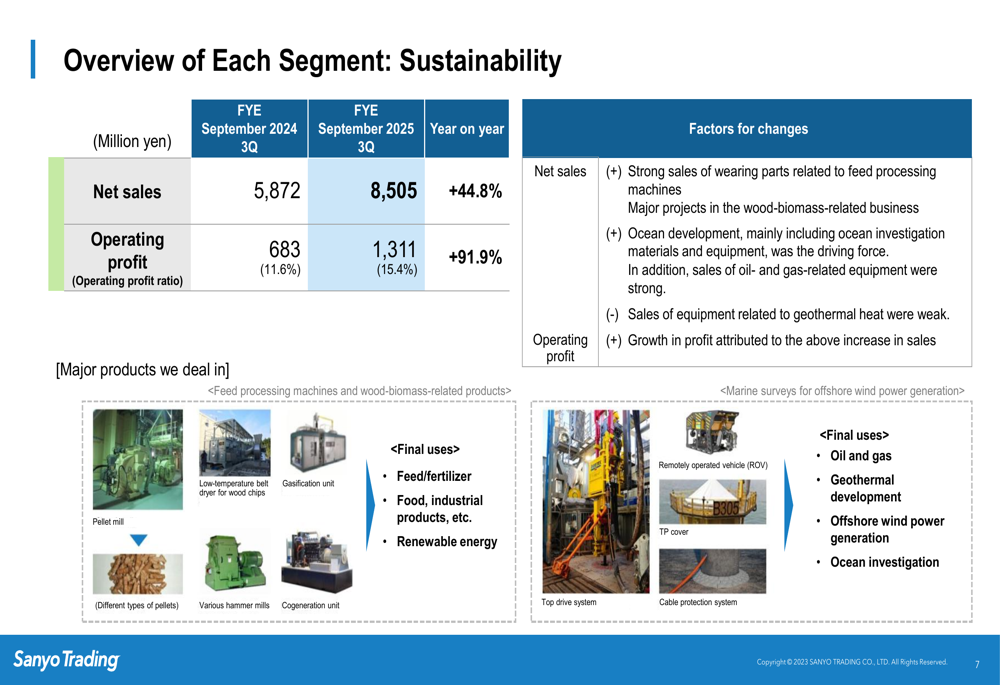This screenshot has width=1000, height=685.
Task: Click the '(Million yen)' unit label
Action: 132,141
